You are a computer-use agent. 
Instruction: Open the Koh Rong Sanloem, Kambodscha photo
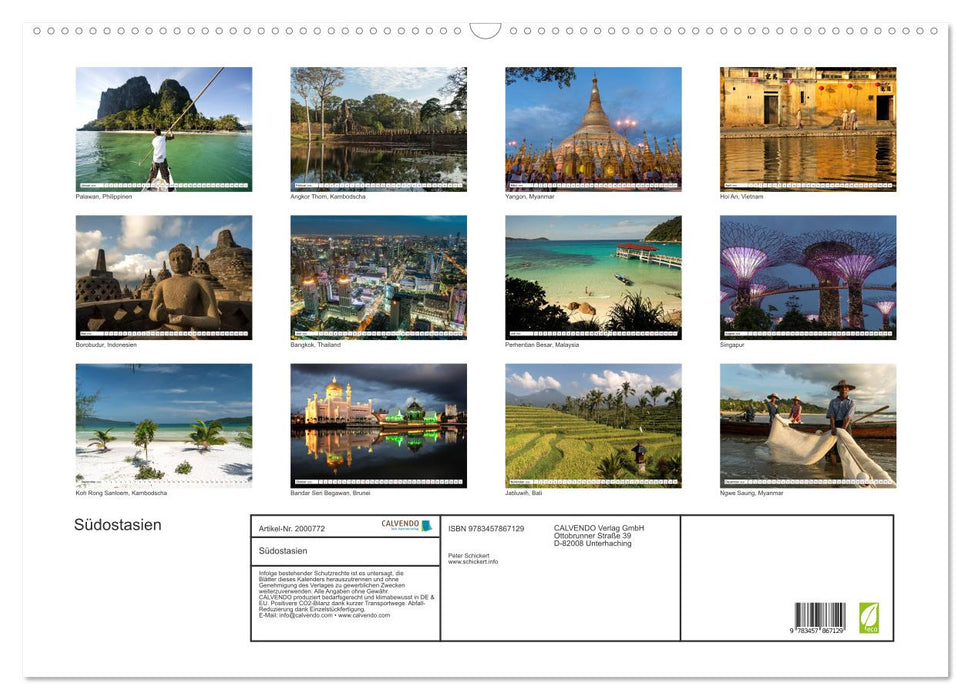(163, 420)
